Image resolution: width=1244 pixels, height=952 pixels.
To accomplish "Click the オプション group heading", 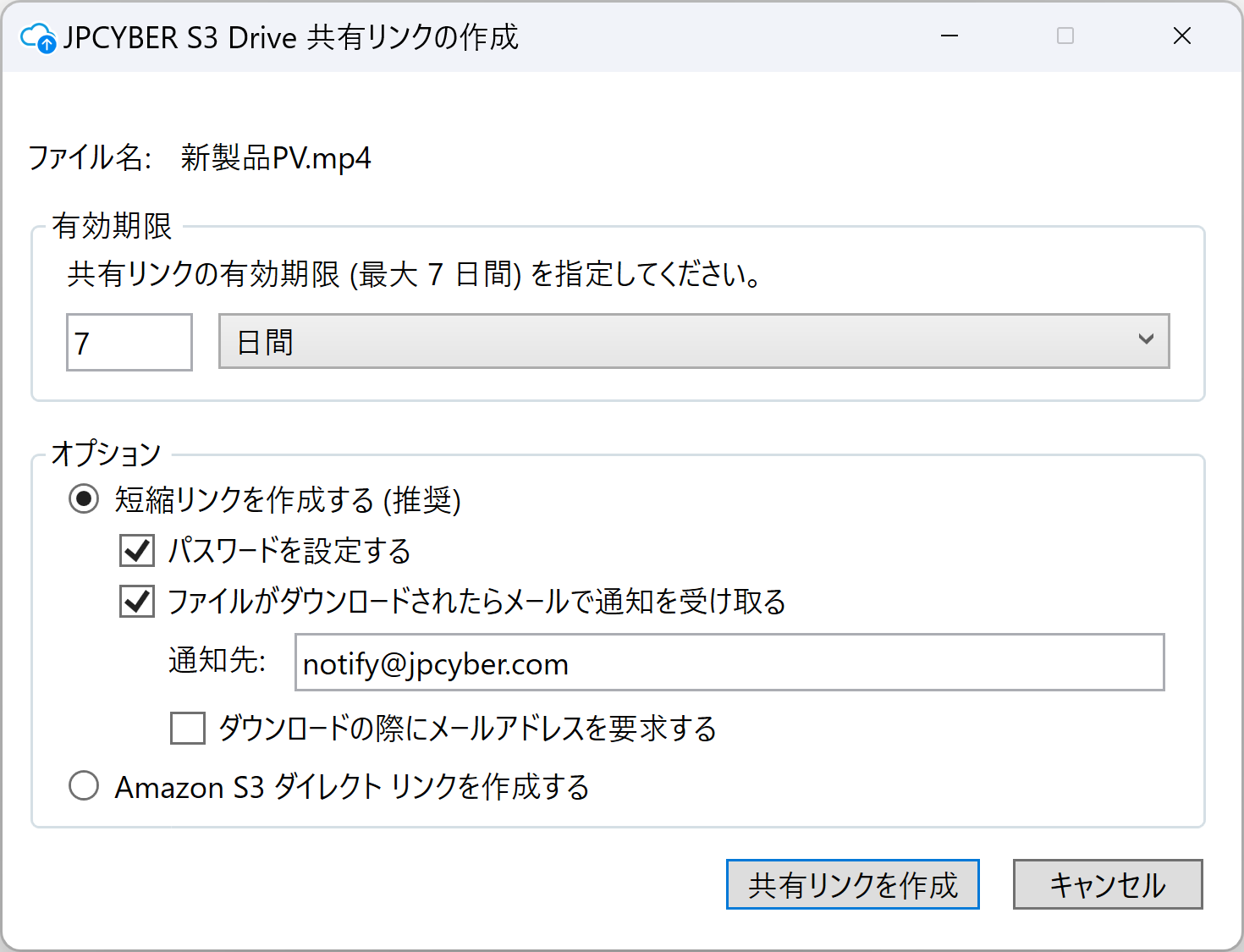I will pos(106,454).
